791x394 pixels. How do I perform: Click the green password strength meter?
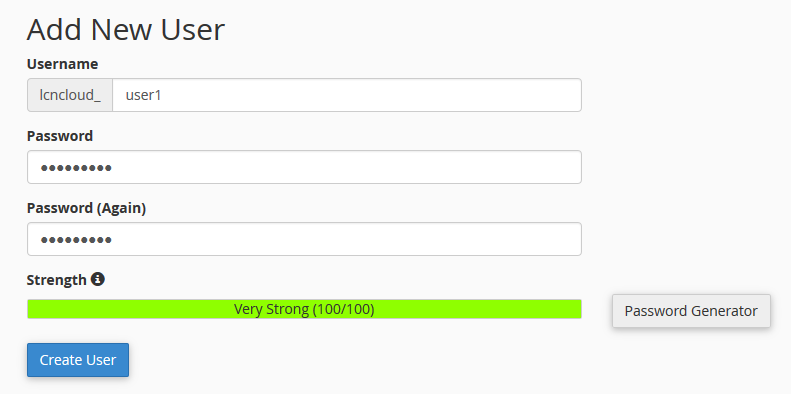click(304, 309)
